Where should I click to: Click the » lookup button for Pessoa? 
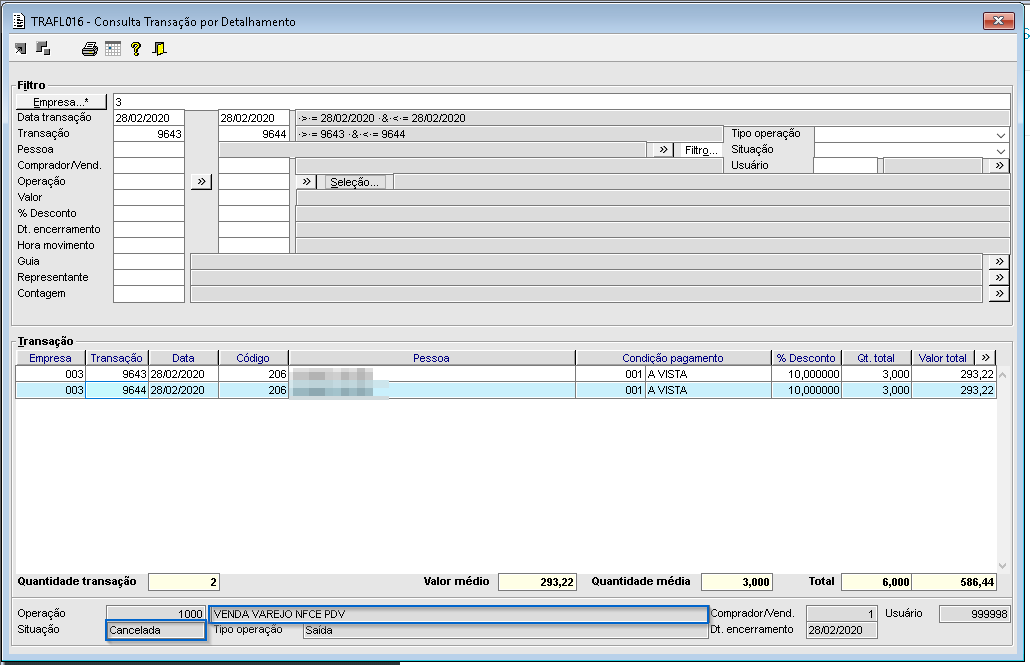(663, 150)
